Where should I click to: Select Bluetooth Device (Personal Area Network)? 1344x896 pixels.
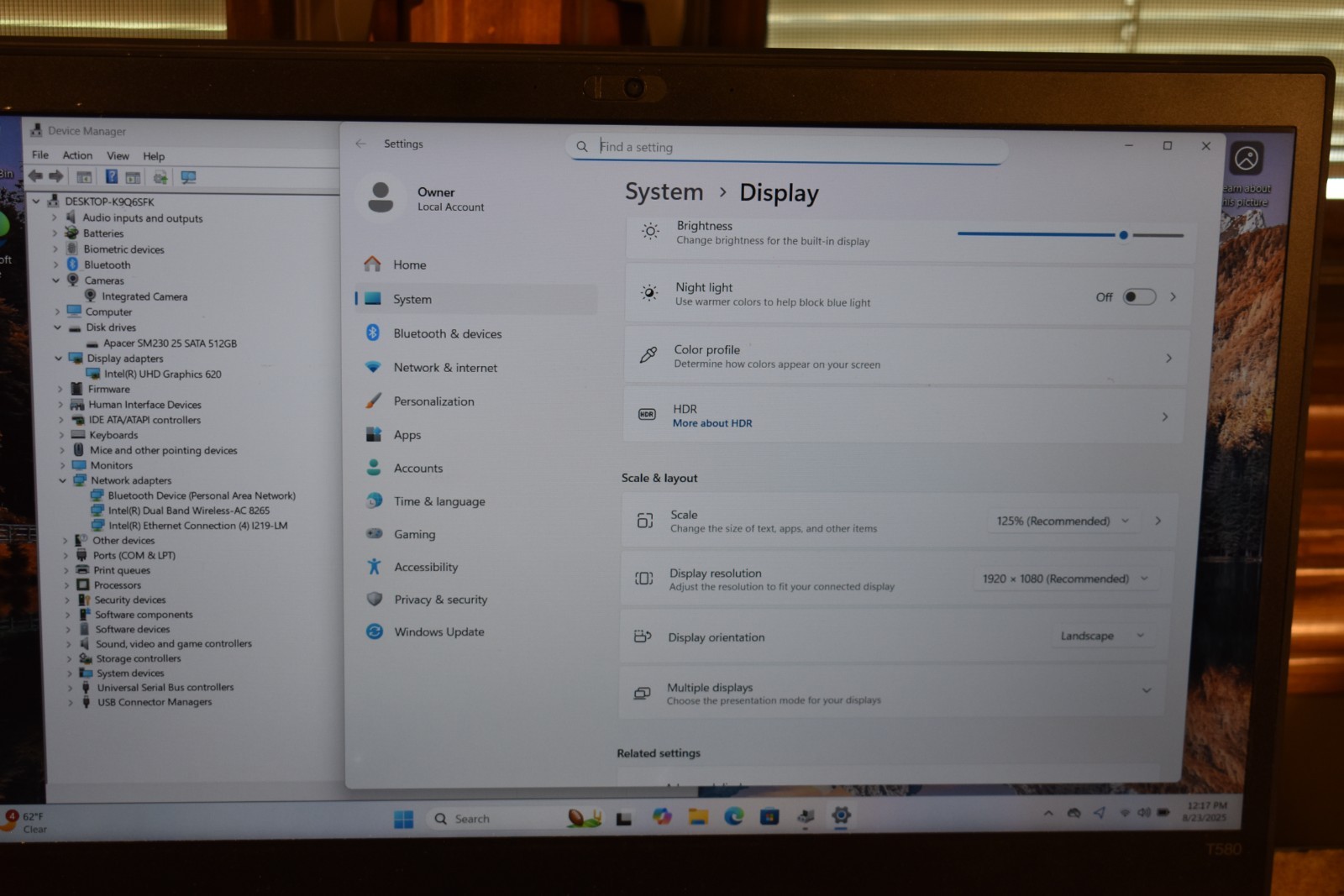(x=202, y=495)
